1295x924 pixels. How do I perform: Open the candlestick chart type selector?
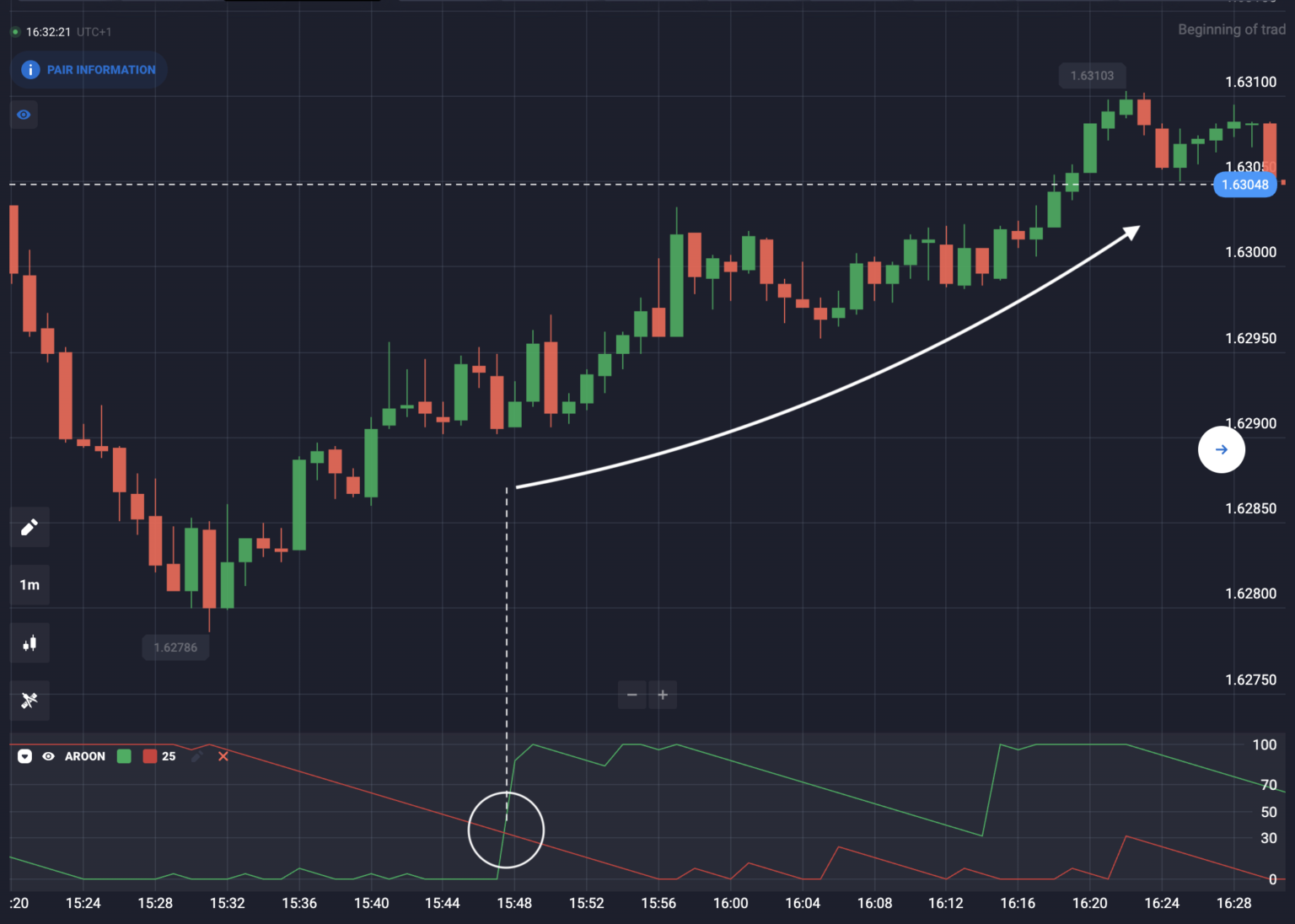coord(30,644)
